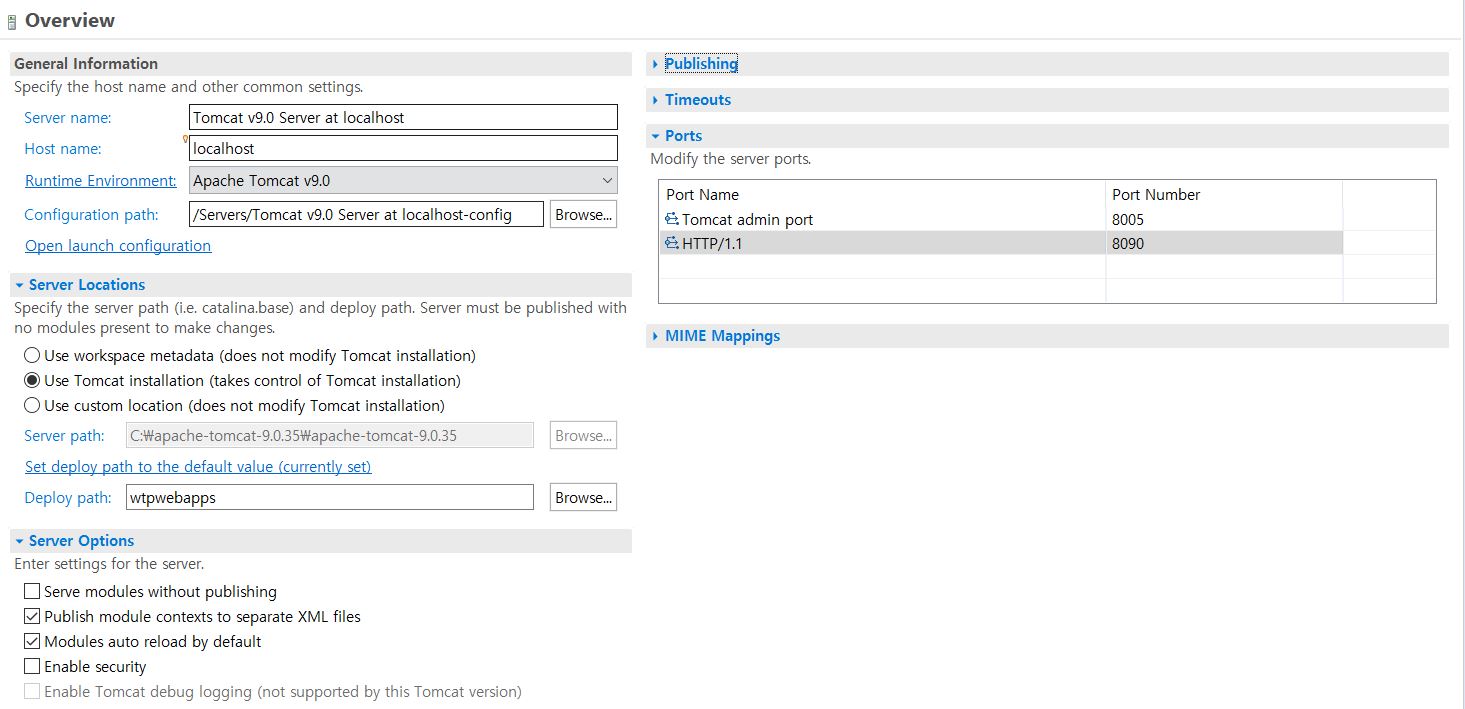Image resolution: width=1465 pixels, height=709 pixels.
Task: Click the server icon beside Overview title
Action: tap(11, 21)
